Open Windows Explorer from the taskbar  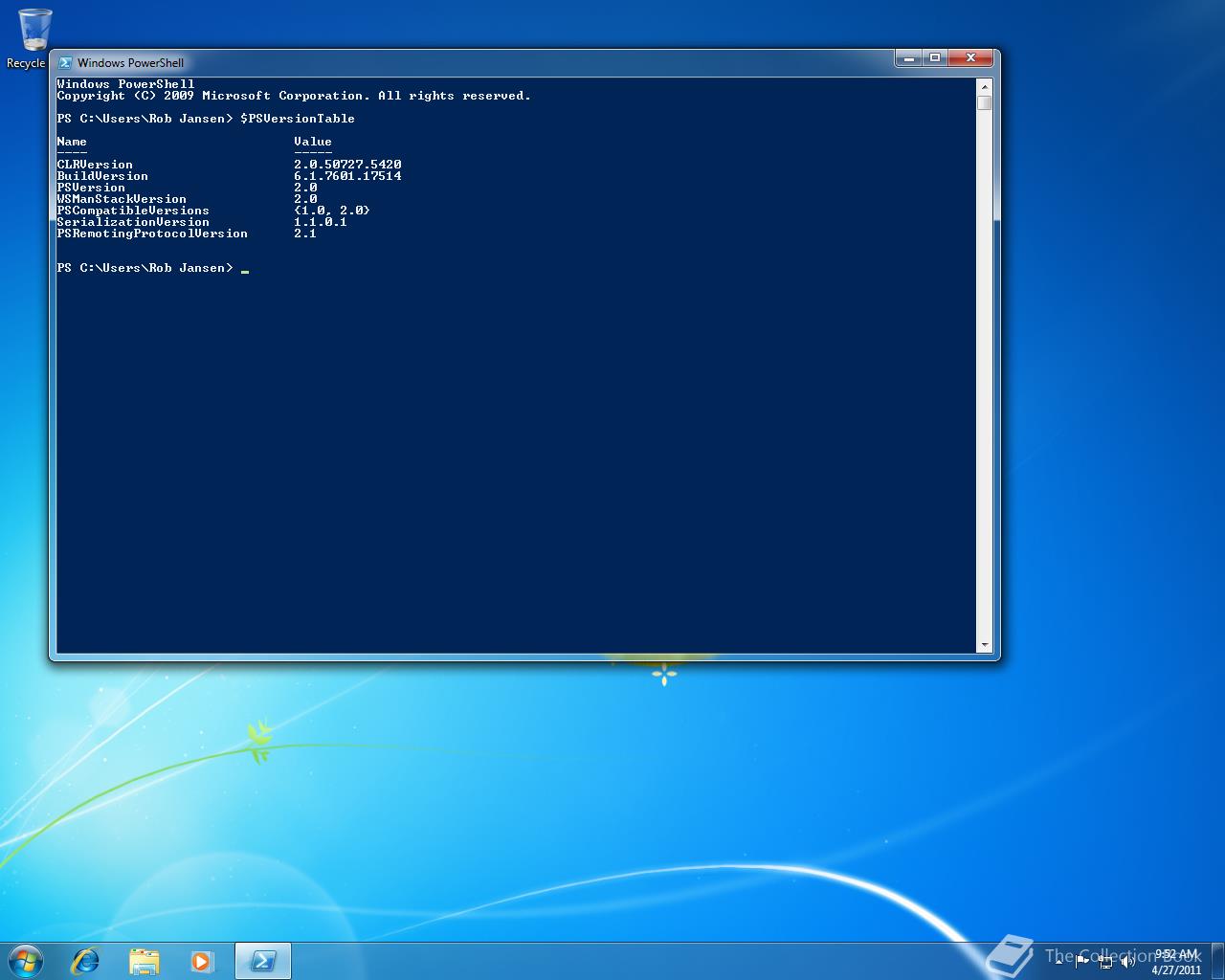(144, 960)
